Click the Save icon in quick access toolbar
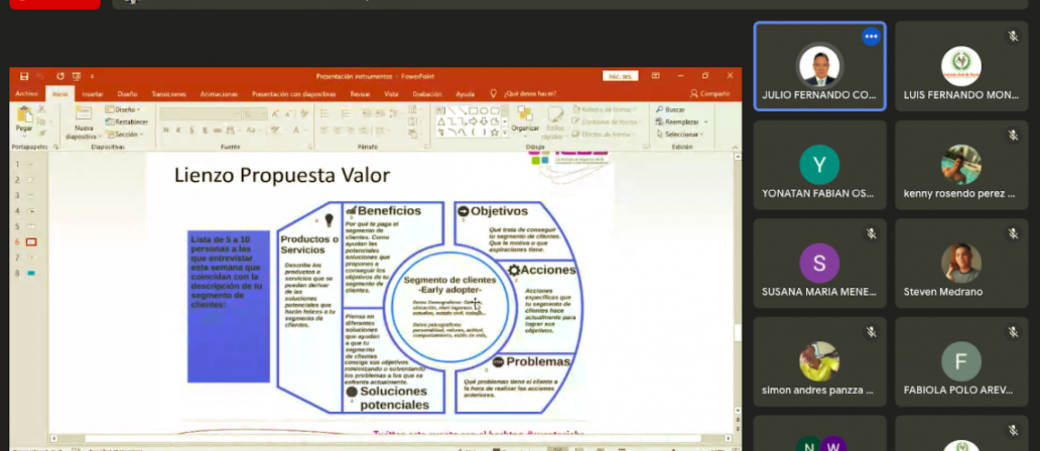This screenshot has height=451, width=1040. 24,76
